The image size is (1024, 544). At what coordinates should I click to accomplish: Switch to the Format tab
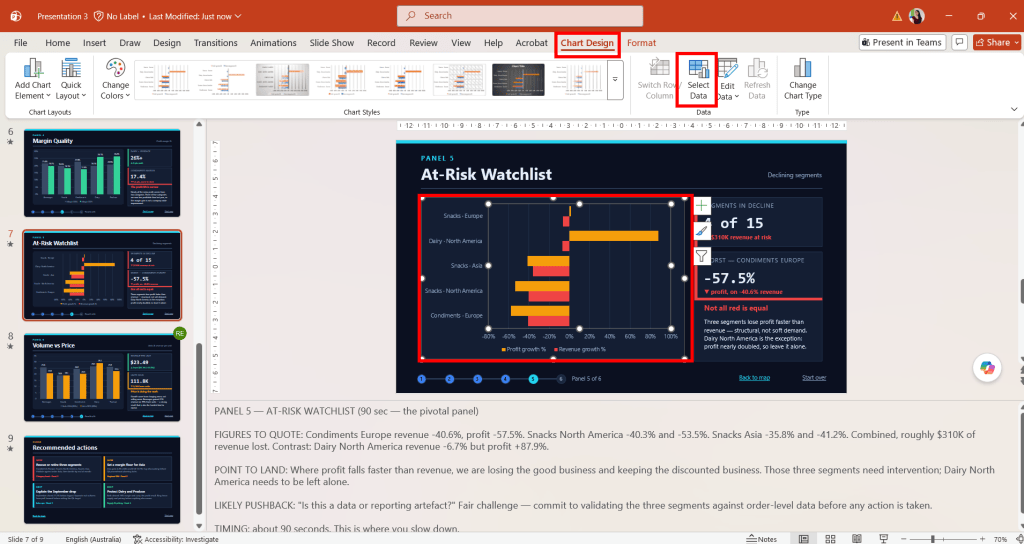point(641,42)
